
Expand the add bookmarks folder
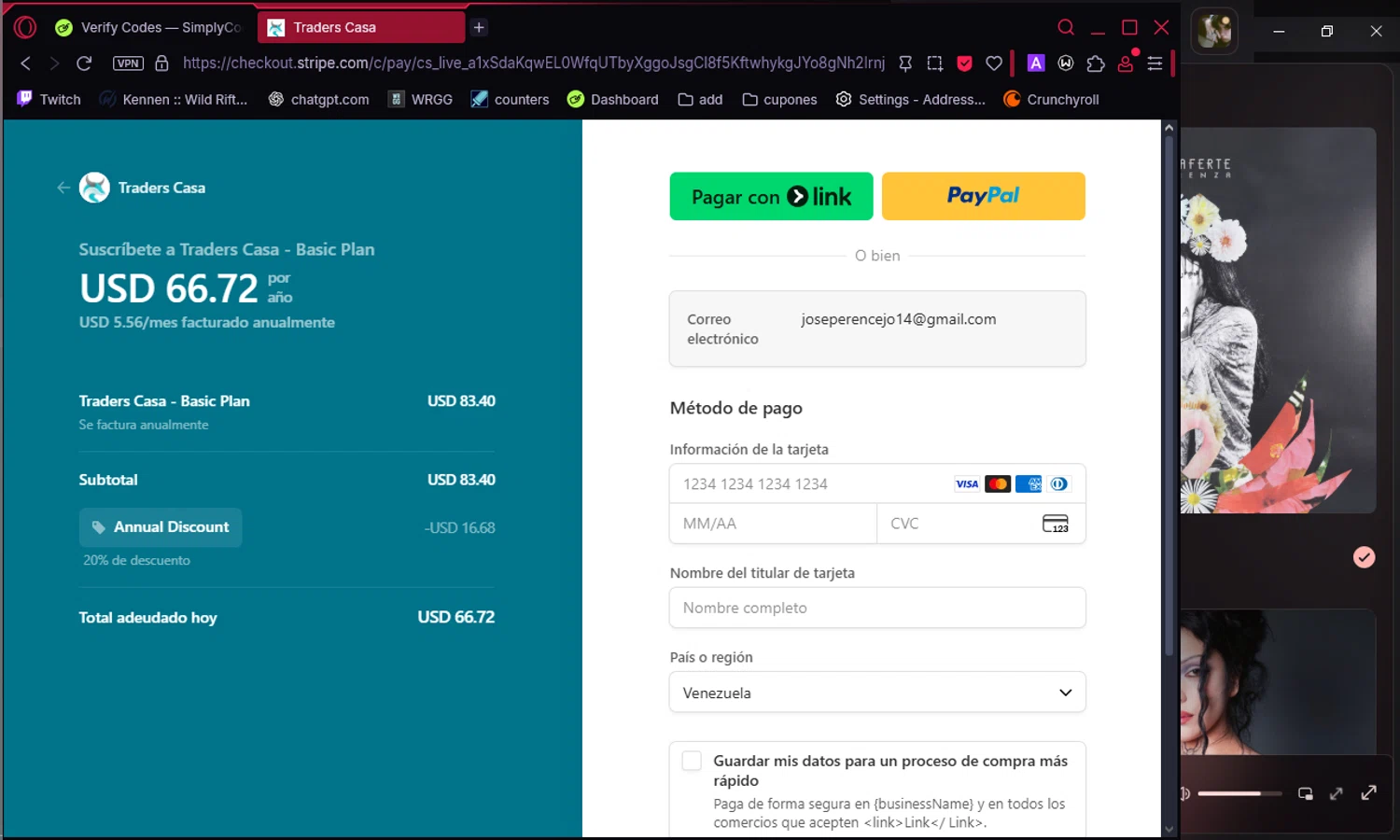point(700,99)
